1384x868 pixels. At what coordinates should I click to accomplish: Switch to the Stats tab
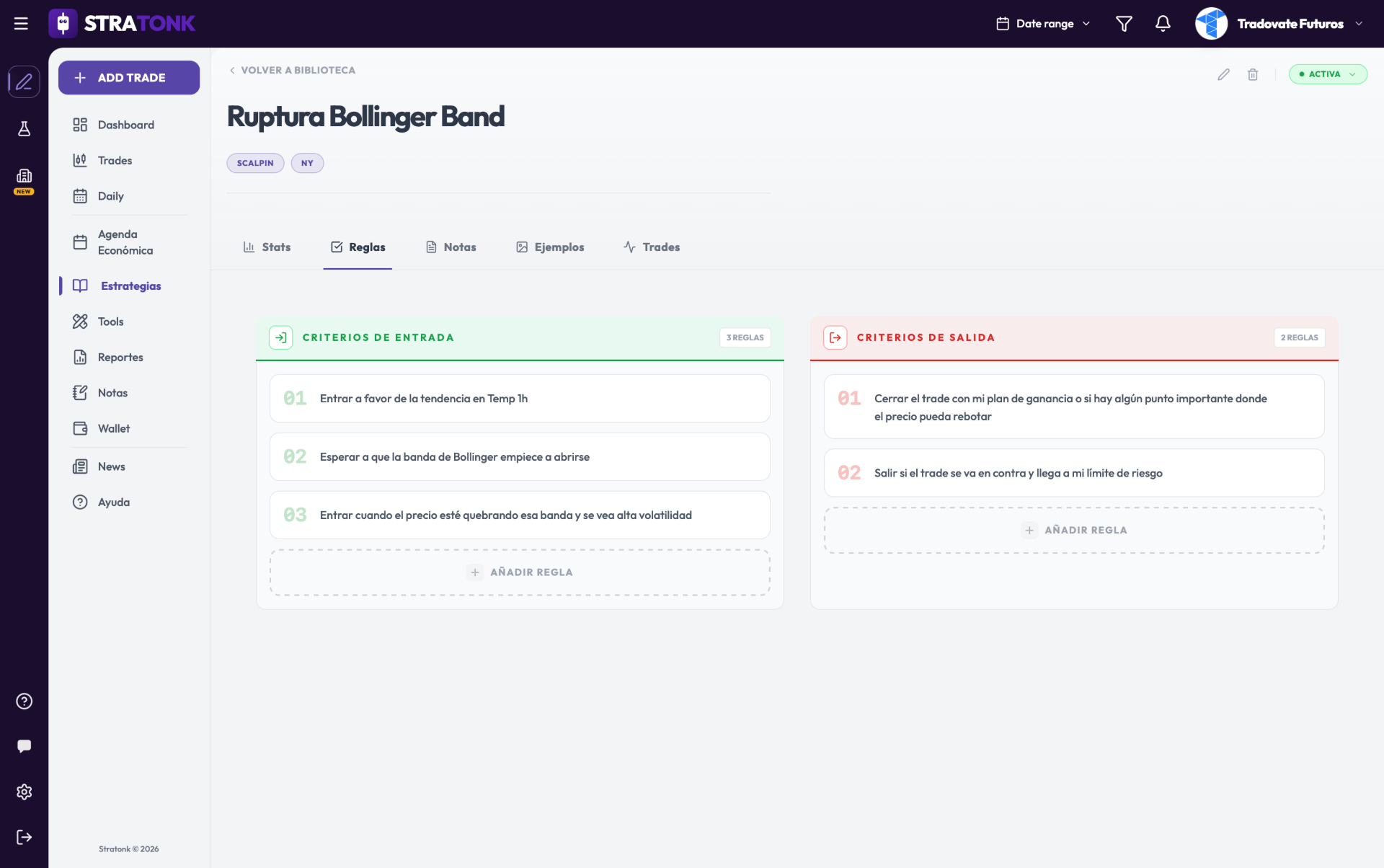(x=267, y=247)
